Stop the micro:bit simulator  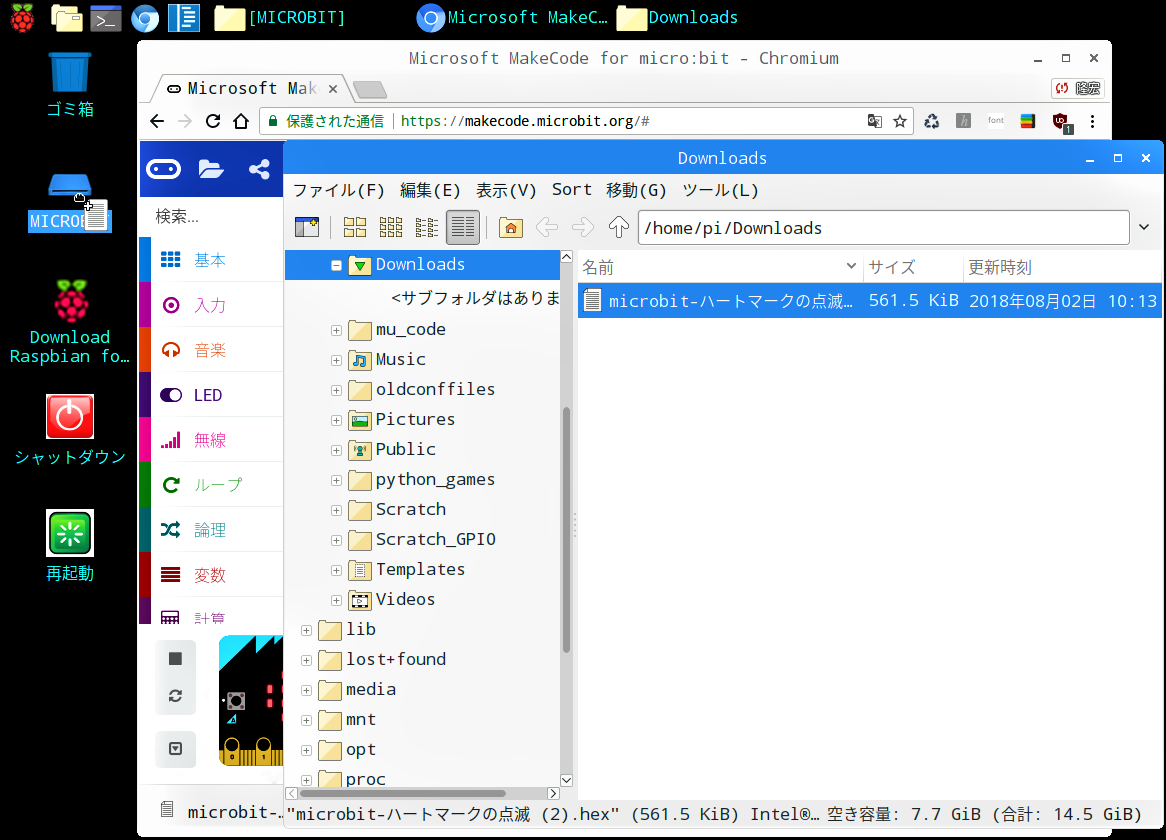pos(175,659)
